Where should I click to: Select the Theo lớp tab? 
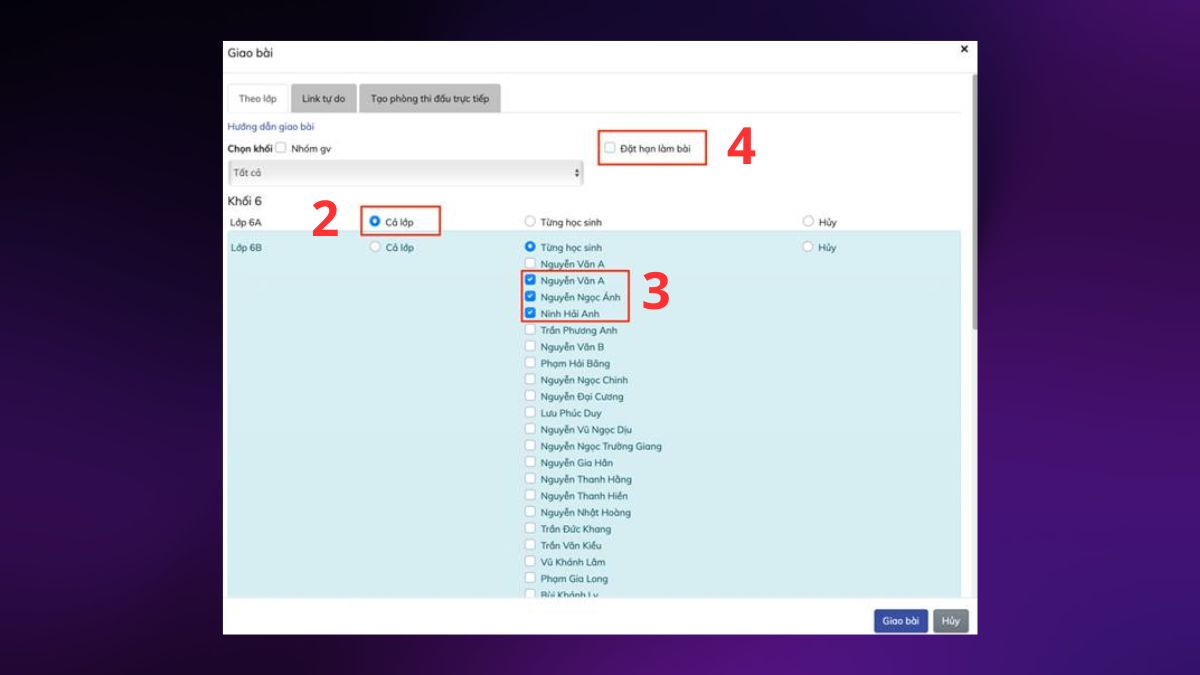258,98
